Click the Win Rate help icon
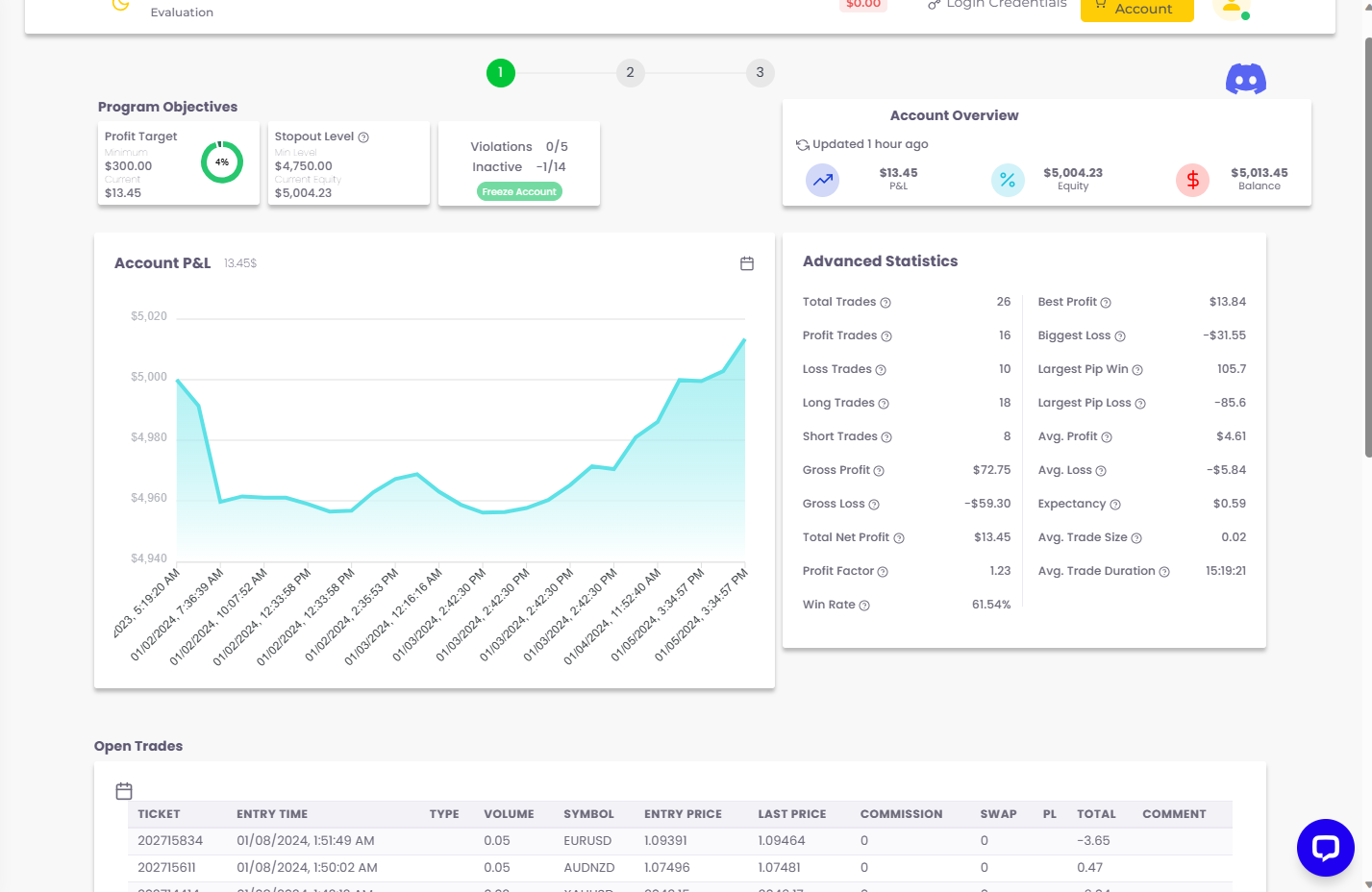The width and height of the screenshot is (1372, 892). [864, 606]
